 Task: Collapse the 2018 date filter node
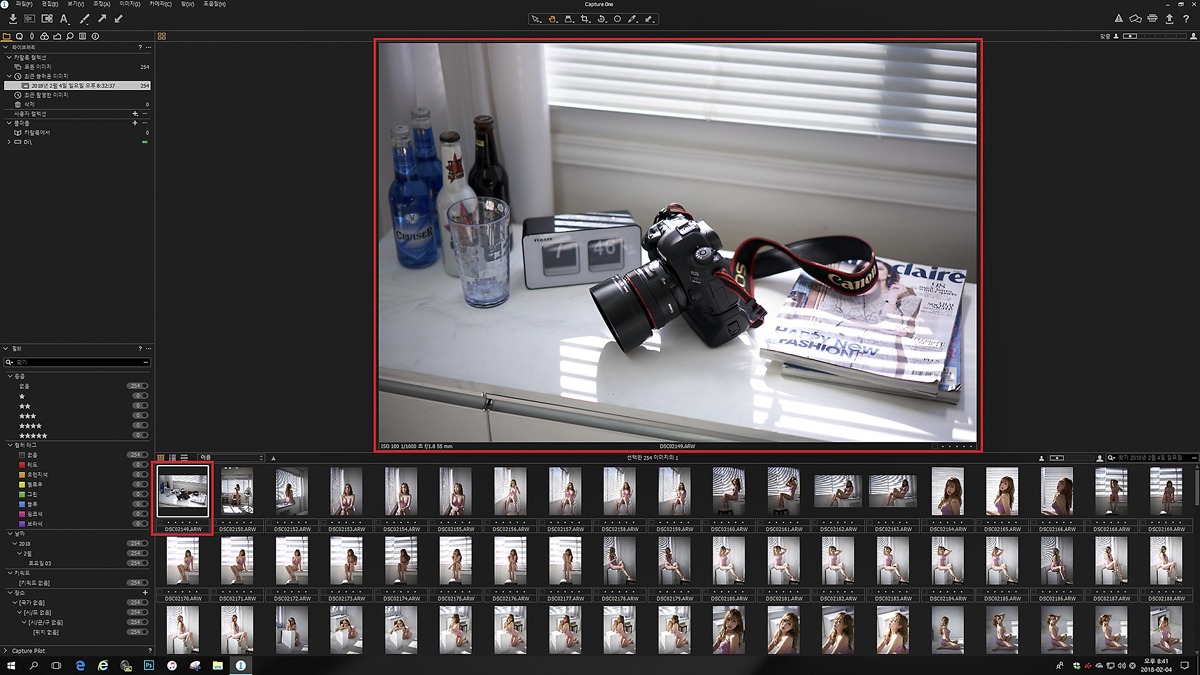click(13, 544)
